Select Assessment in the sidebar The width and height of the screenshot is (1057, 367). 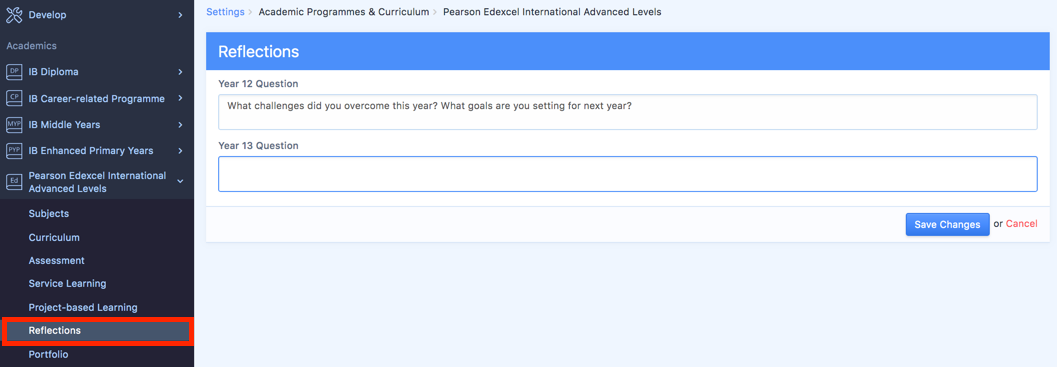coord(57,260)
